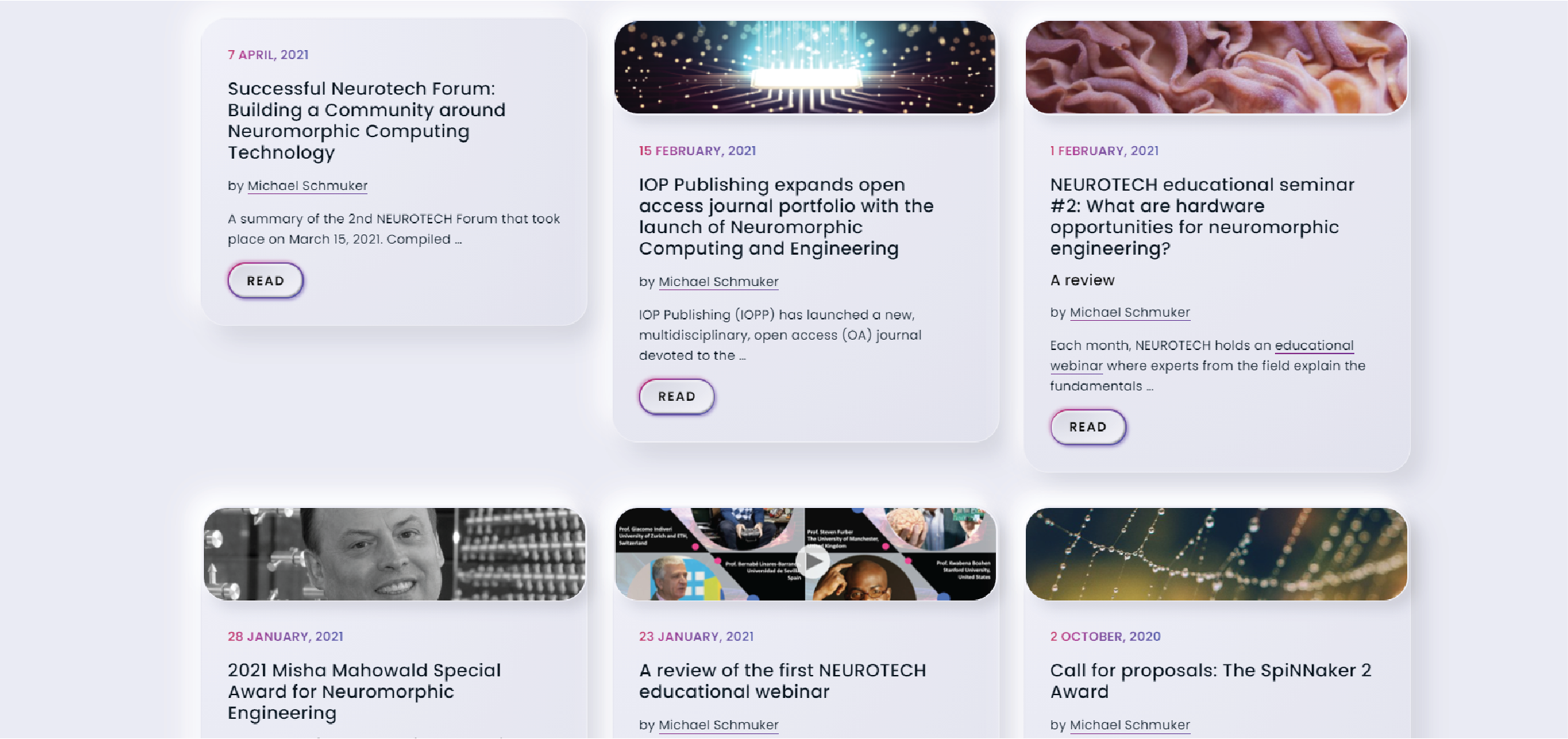Click NEUROTECH educational seminar #2 title
1568x739 pixels.
tap(1202, 216)
